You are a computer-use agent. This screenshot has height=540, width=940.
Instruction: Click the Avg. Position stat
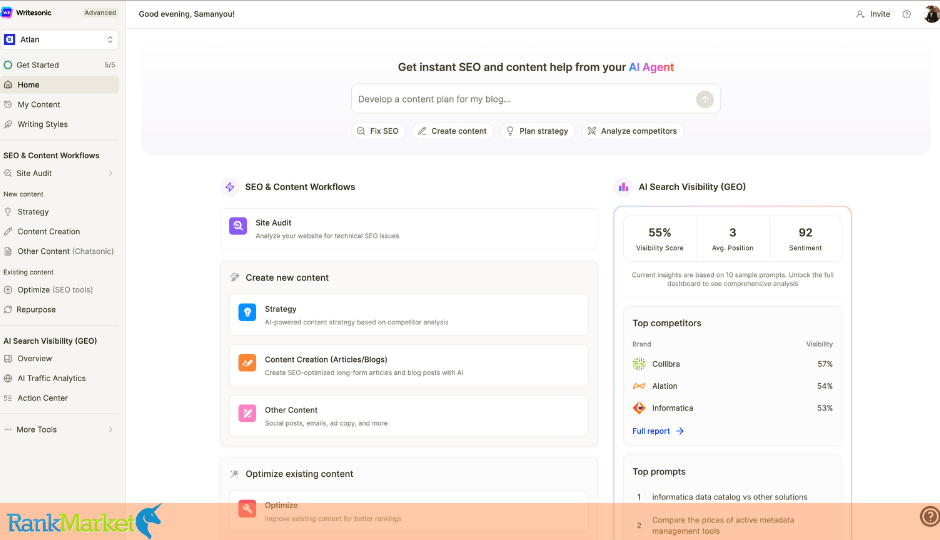click(x=733, y=239)
